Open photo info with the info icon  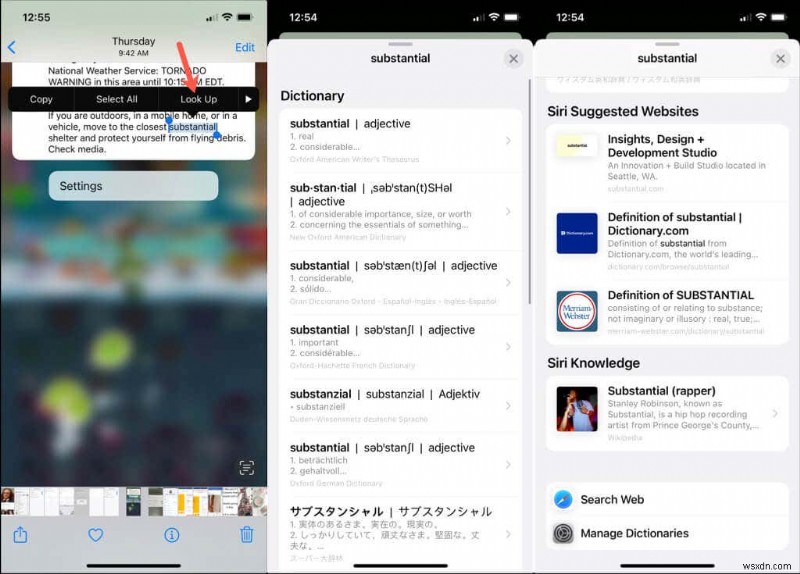click(x=171, y=535)
